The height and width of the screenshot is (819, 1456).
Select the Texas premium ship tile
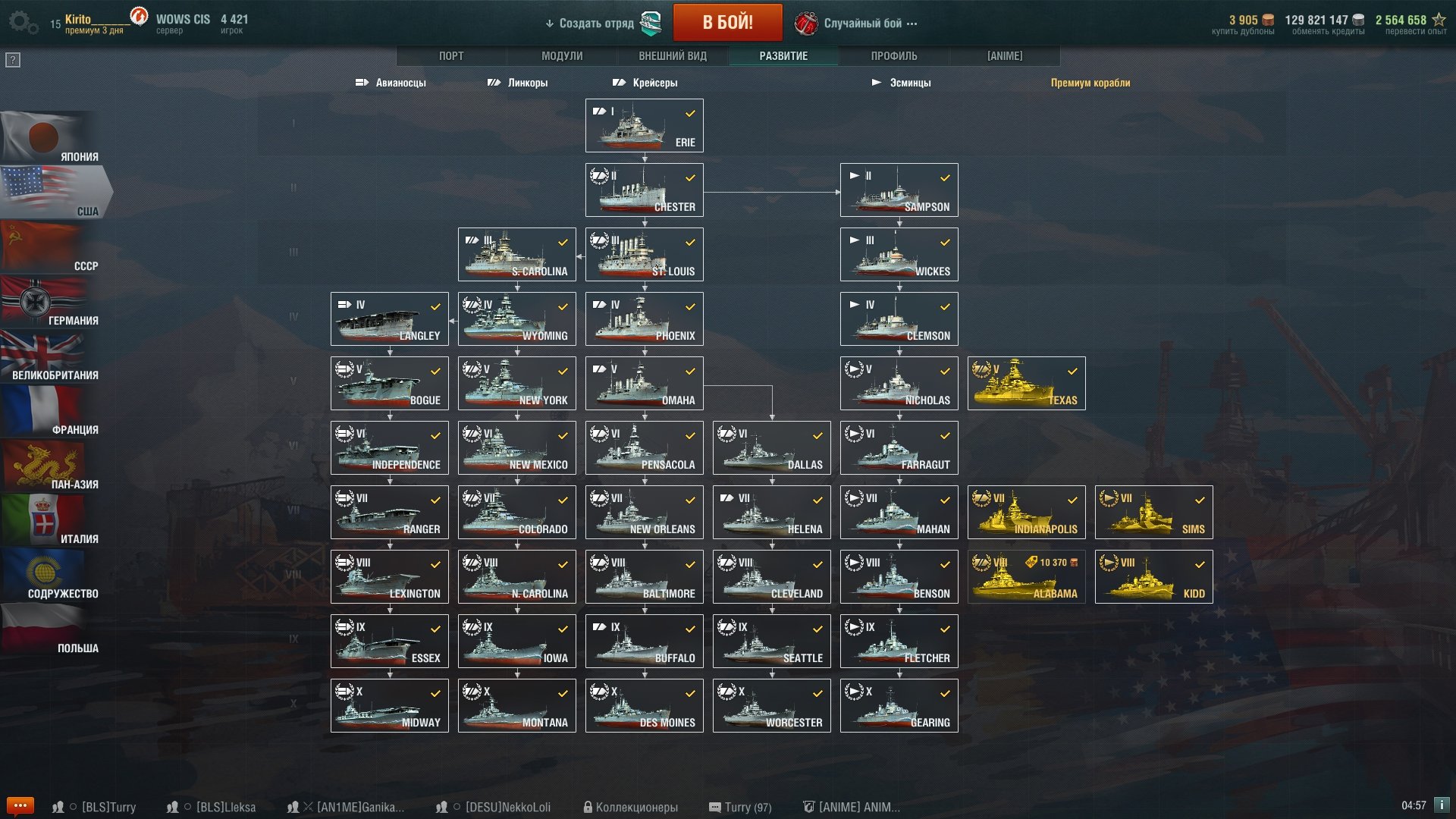click(1026, 384)
